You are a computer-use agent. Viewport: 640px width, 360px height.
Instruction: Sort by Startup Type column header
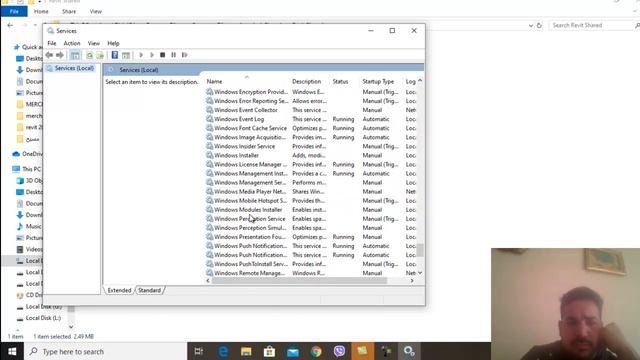coord(381,82)
